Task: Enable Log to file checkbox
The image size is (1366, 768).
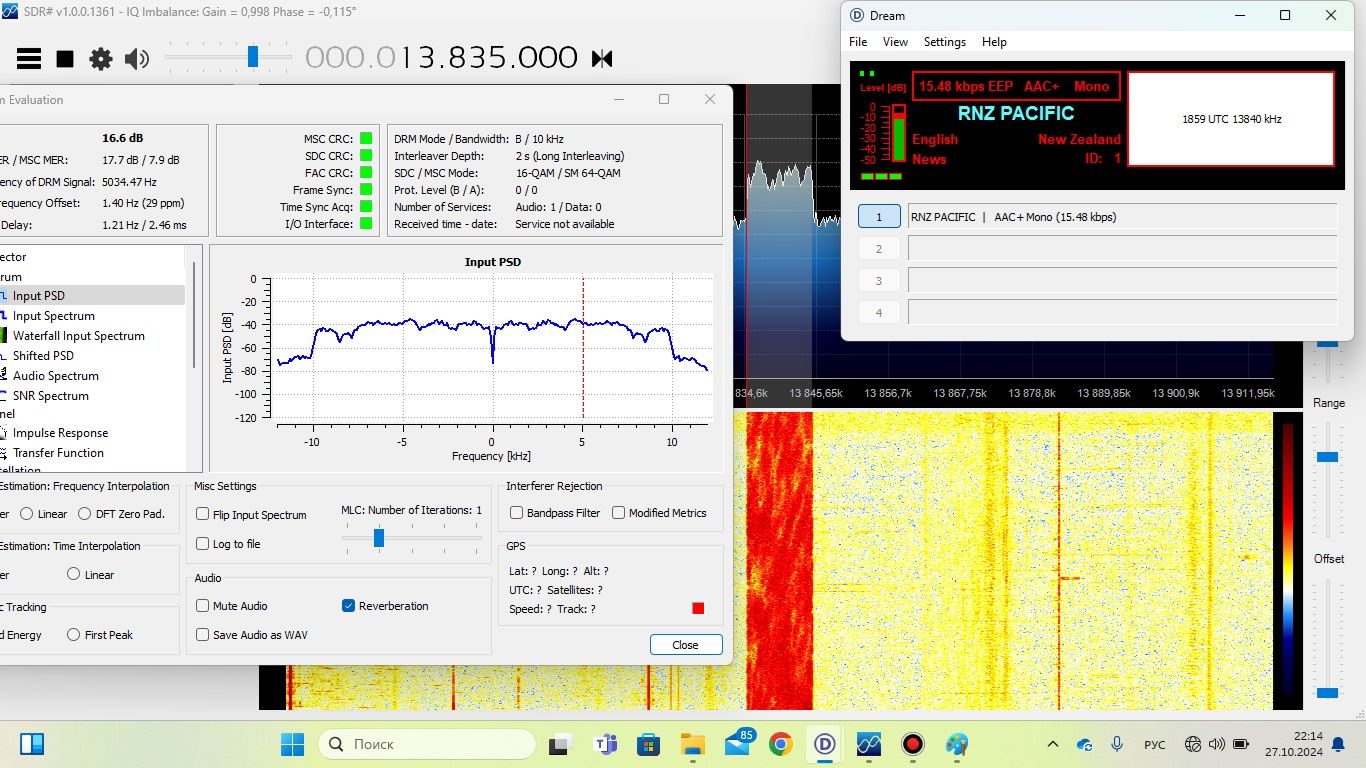Action: 203,544
